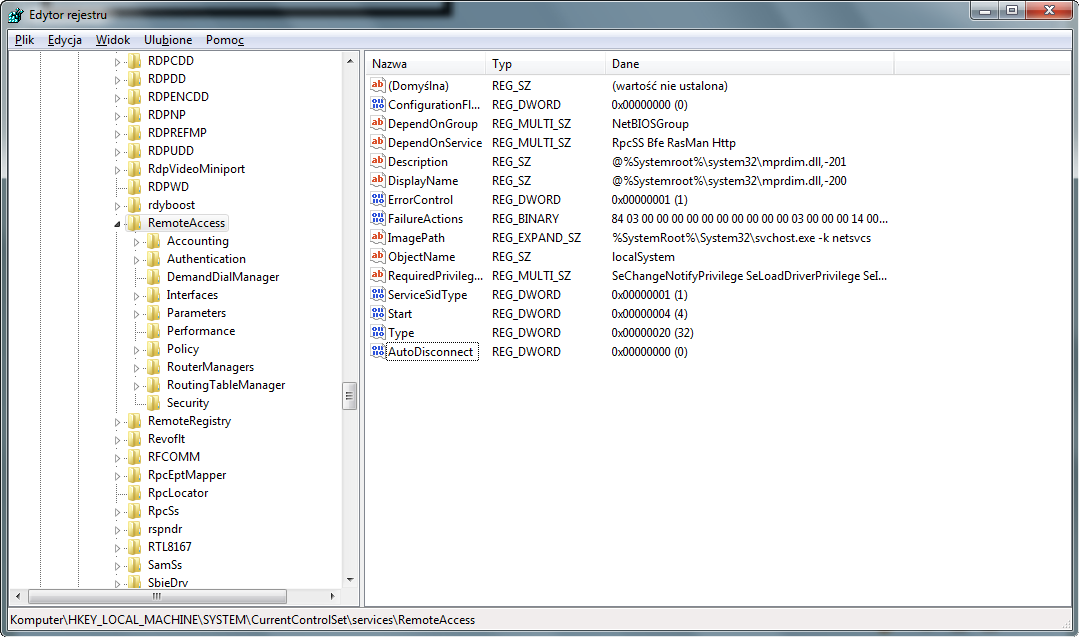Select the RDPWD key
The width and height of the screenshot is (1080, 638).
[168, 187]
